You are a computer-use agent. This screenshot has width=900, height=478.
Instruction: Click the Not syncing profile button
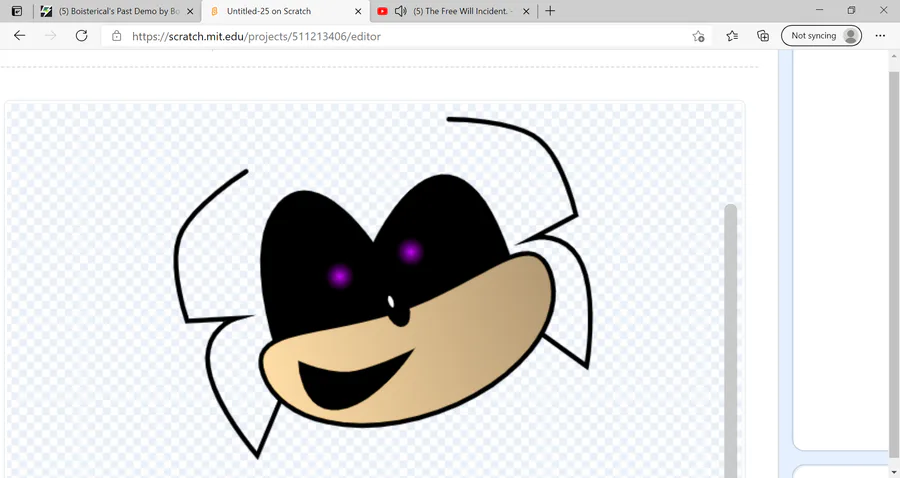[x=821, y=36]
